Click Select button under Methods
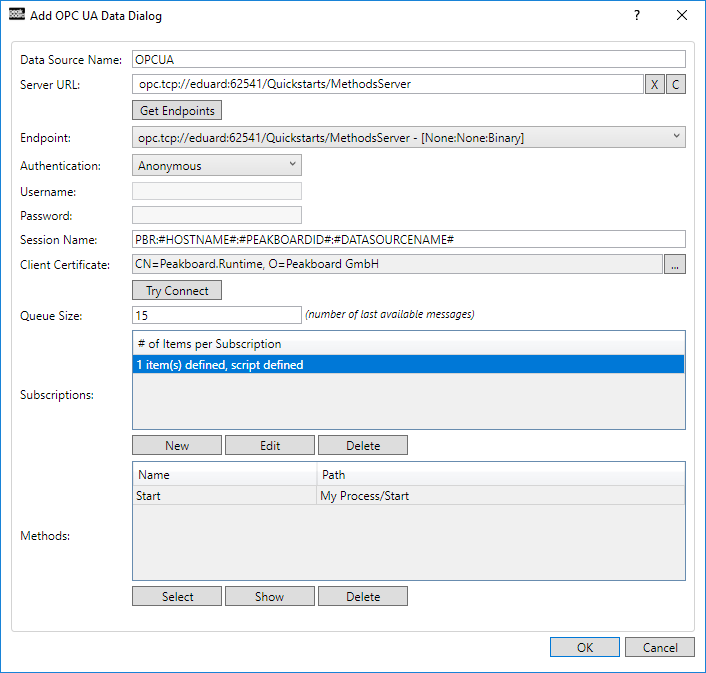Screen dimensions: 706x673 pos(177,596)
